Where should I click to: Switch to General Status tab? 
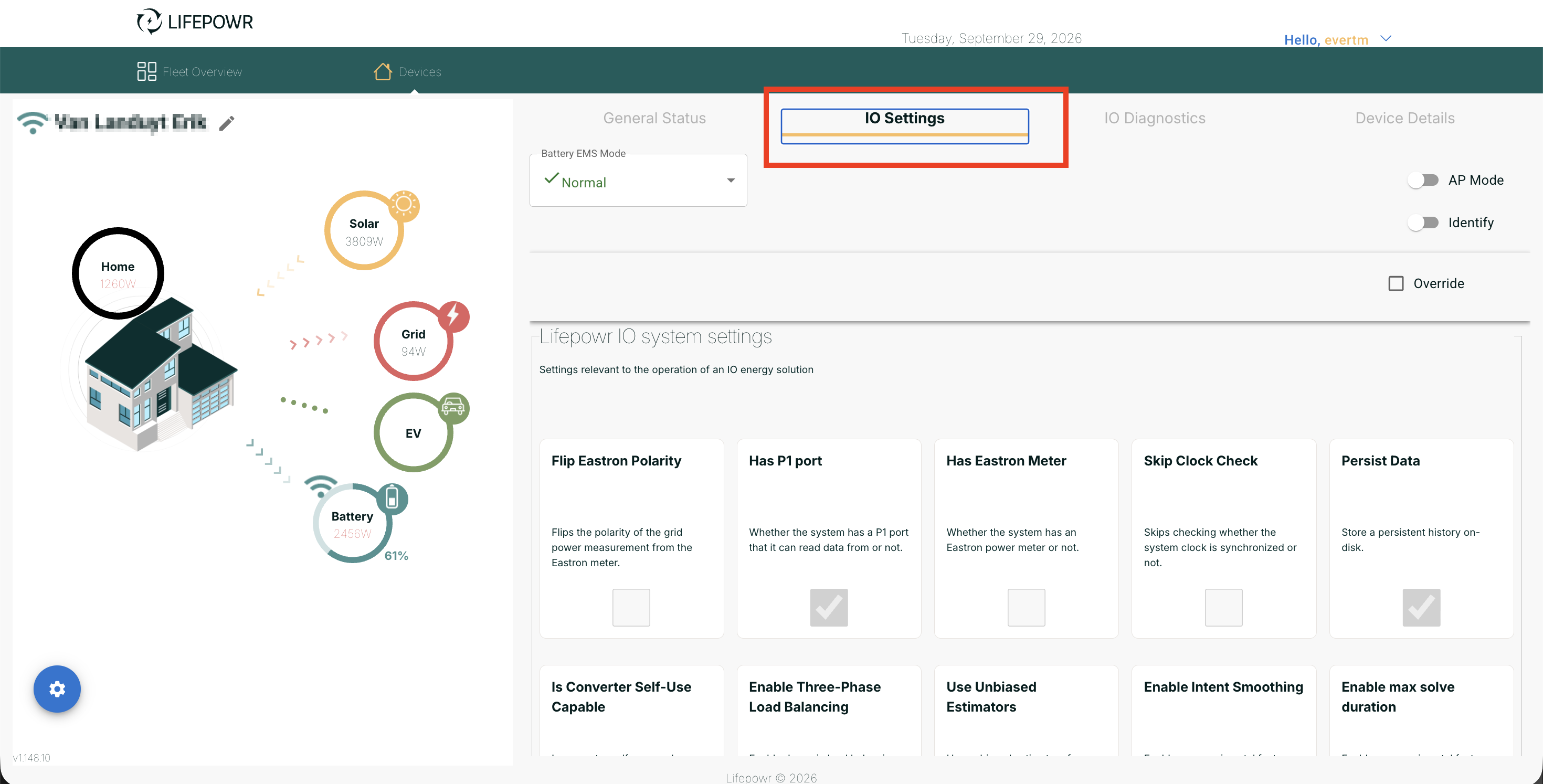(654, 118)
